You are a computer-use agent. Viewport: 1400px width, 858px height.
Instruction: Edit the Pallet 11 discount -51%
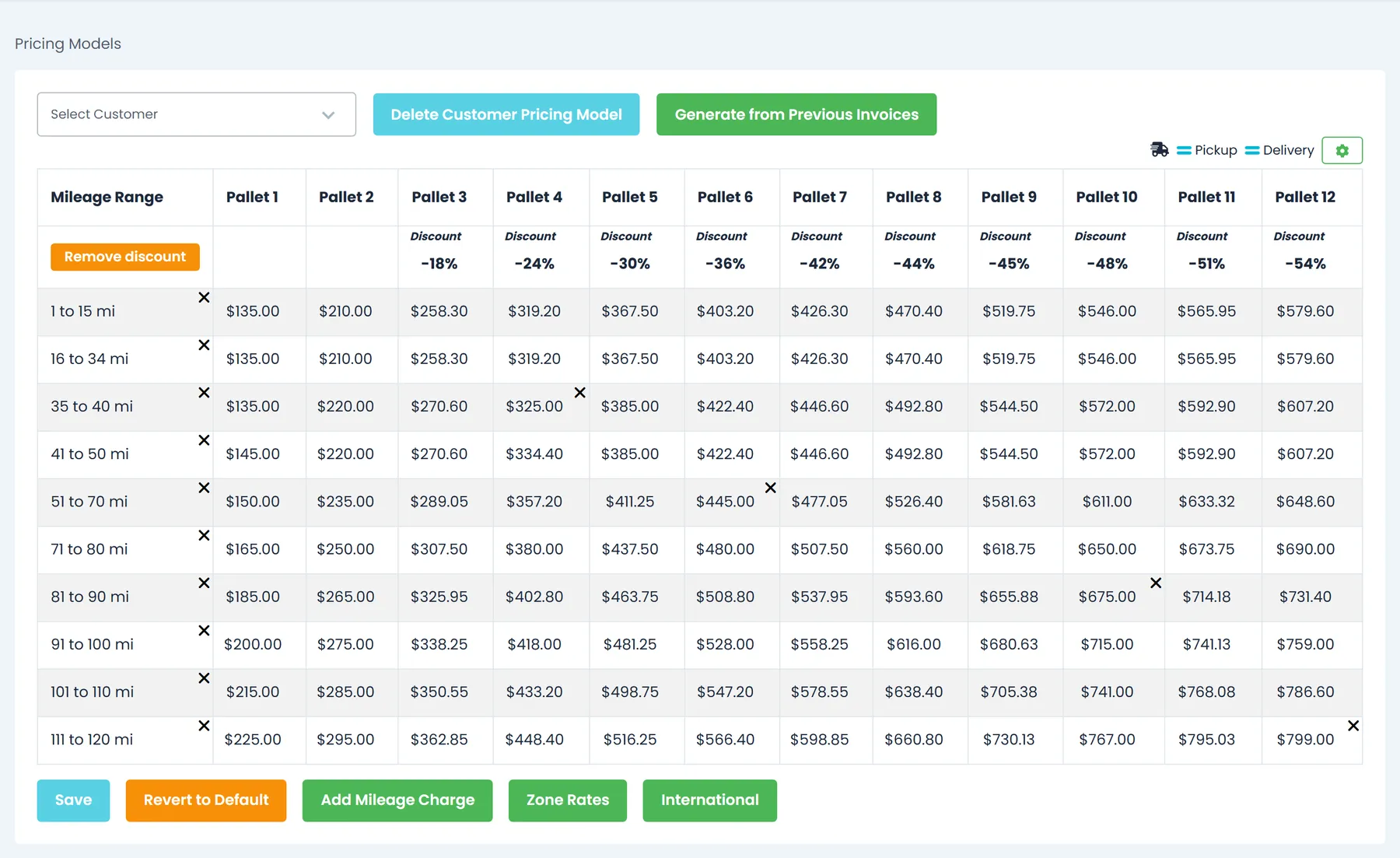[x=1206, y=264]
